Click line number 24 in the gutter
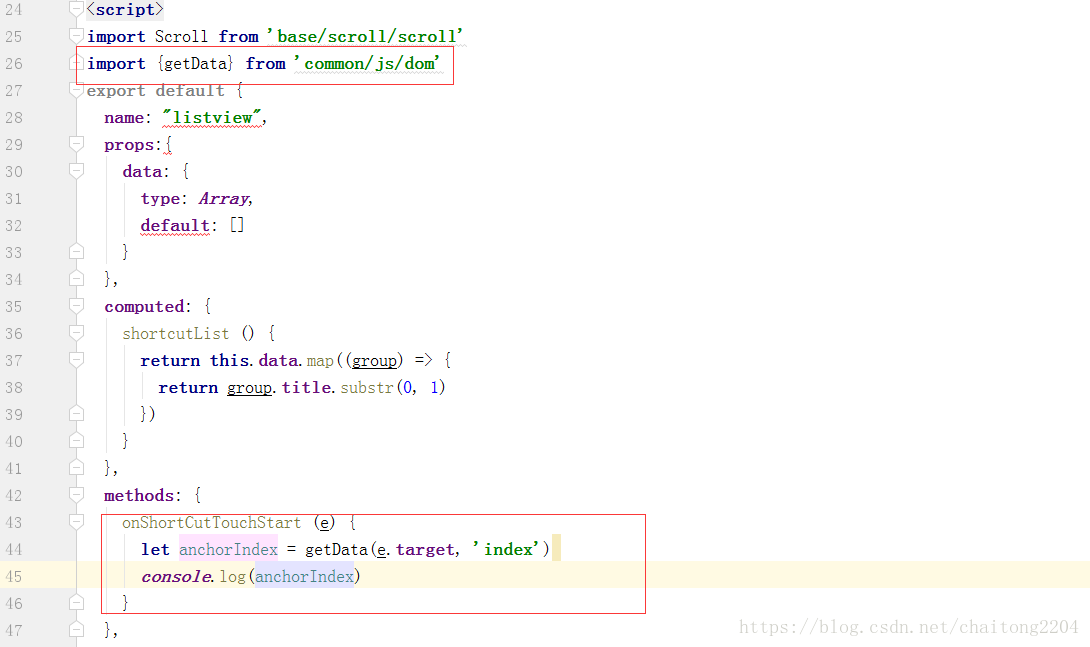The image size is (1090, 647). (13, 10)
